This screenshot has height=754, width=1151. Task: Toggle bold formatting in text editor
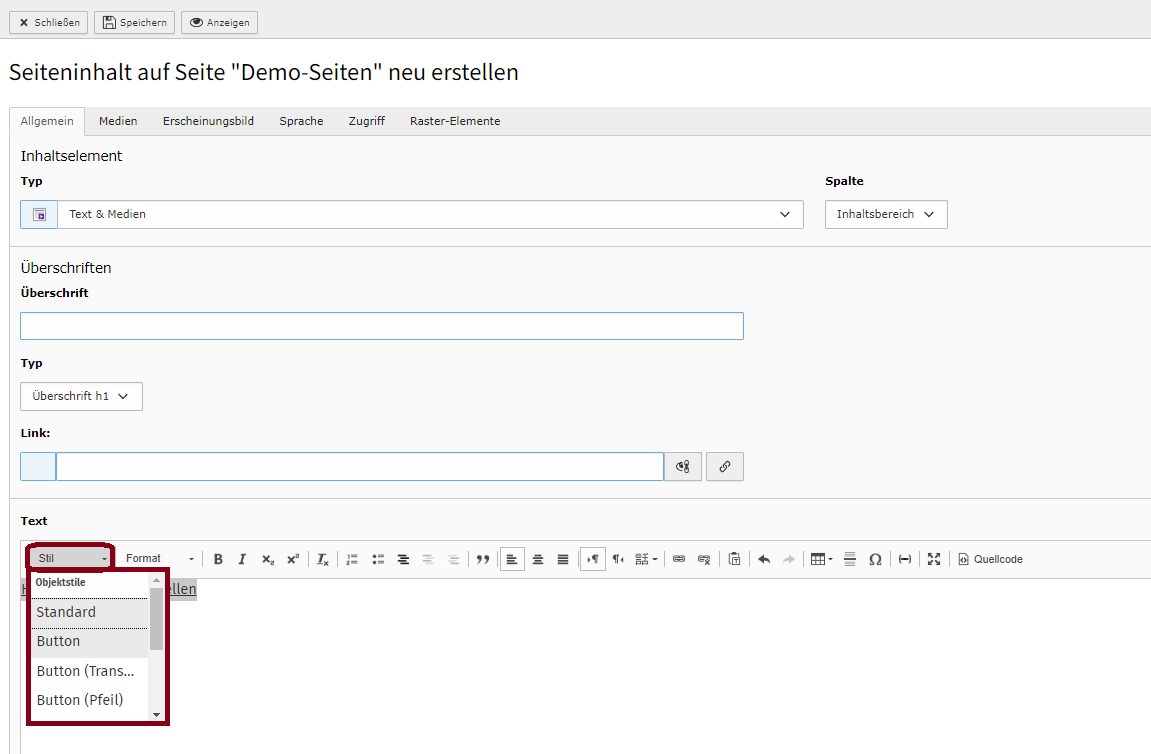[x=218, y=559]
